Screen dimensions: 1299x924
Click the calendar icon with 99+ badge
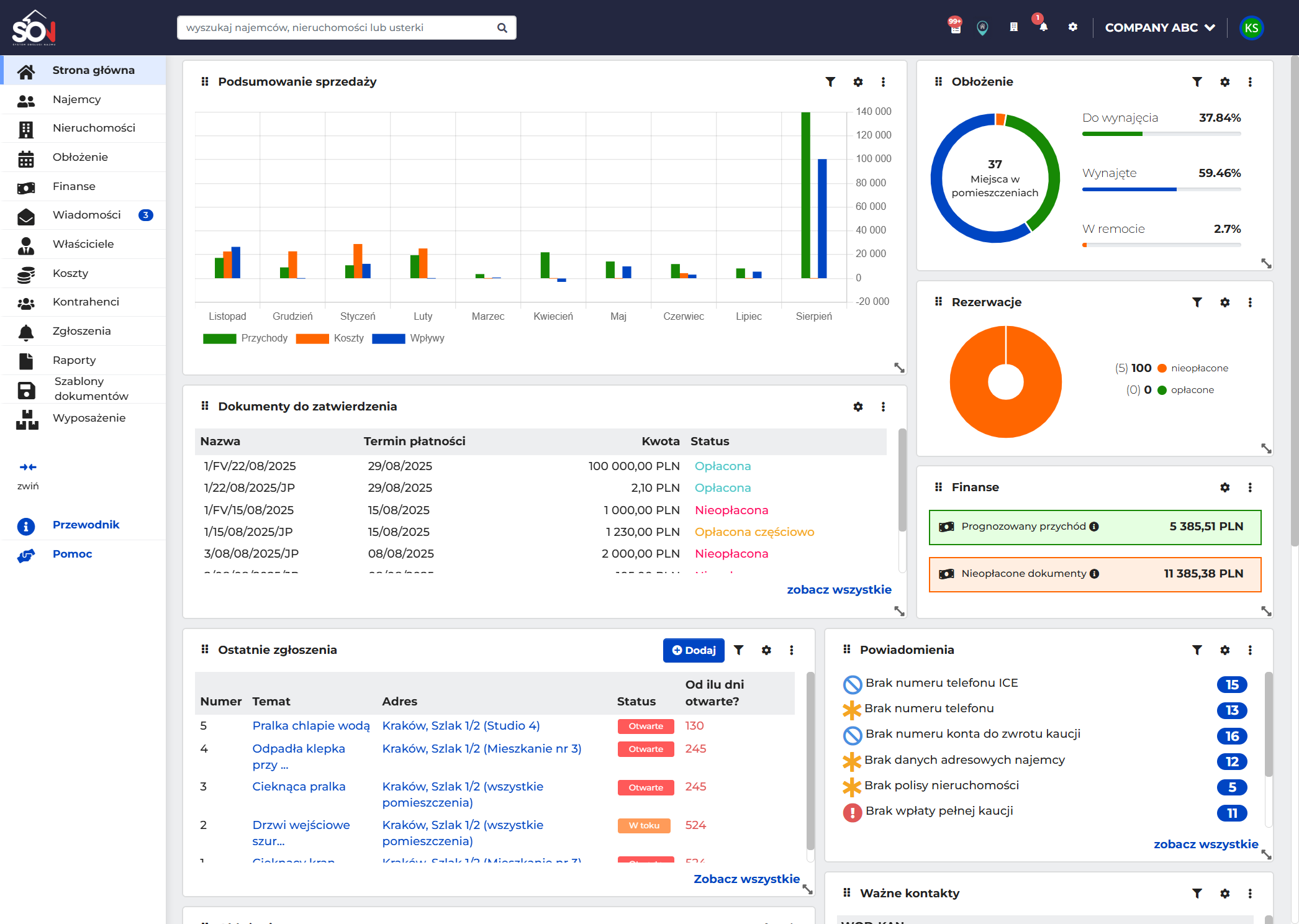(955, 27)
